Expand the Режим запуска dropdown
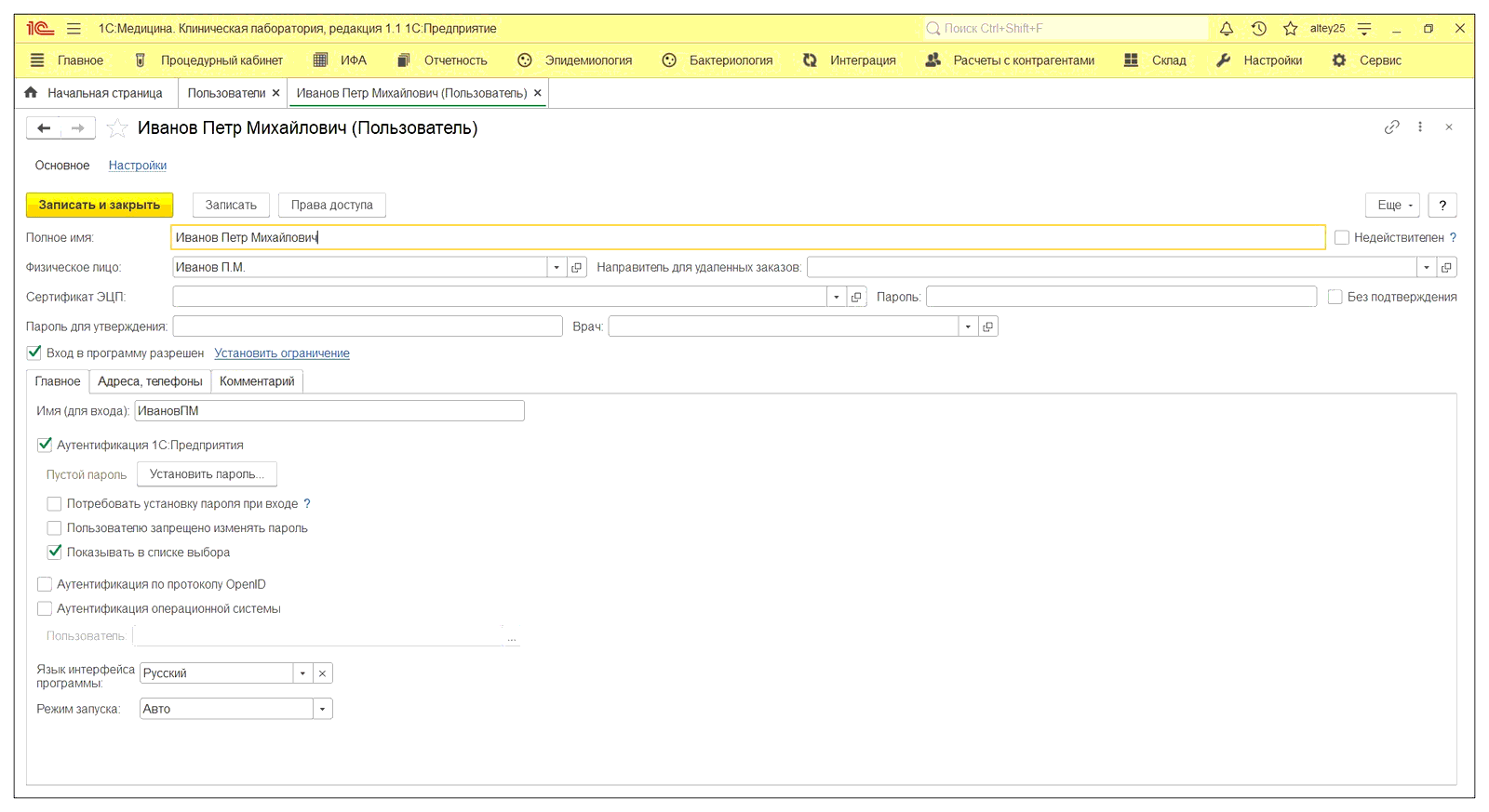Image resolution: width=1489 pixels, height=812 pixels. pos(323,709)
